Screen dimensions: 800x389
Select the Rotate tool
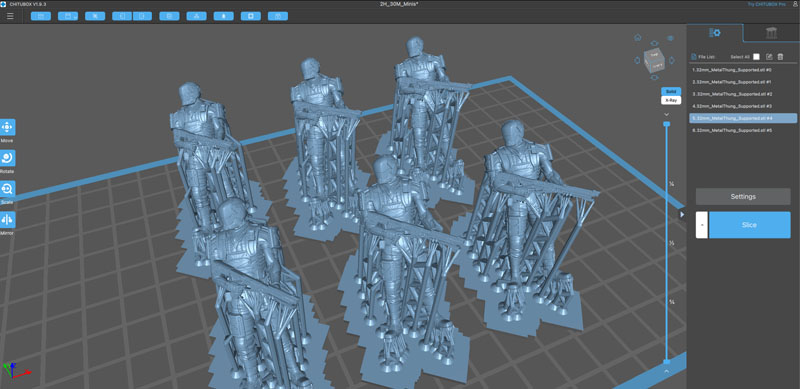point(7,158)
